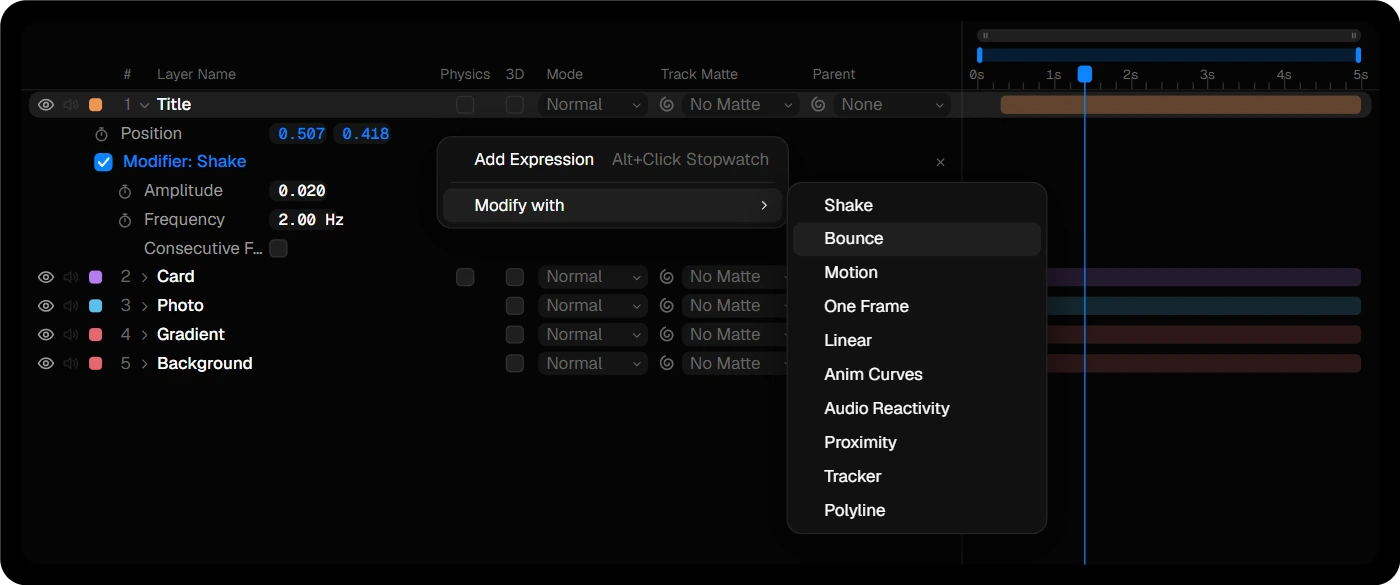Click Card layer track matte spiral icon
The image size is (1400, 585).
[667, 277]
